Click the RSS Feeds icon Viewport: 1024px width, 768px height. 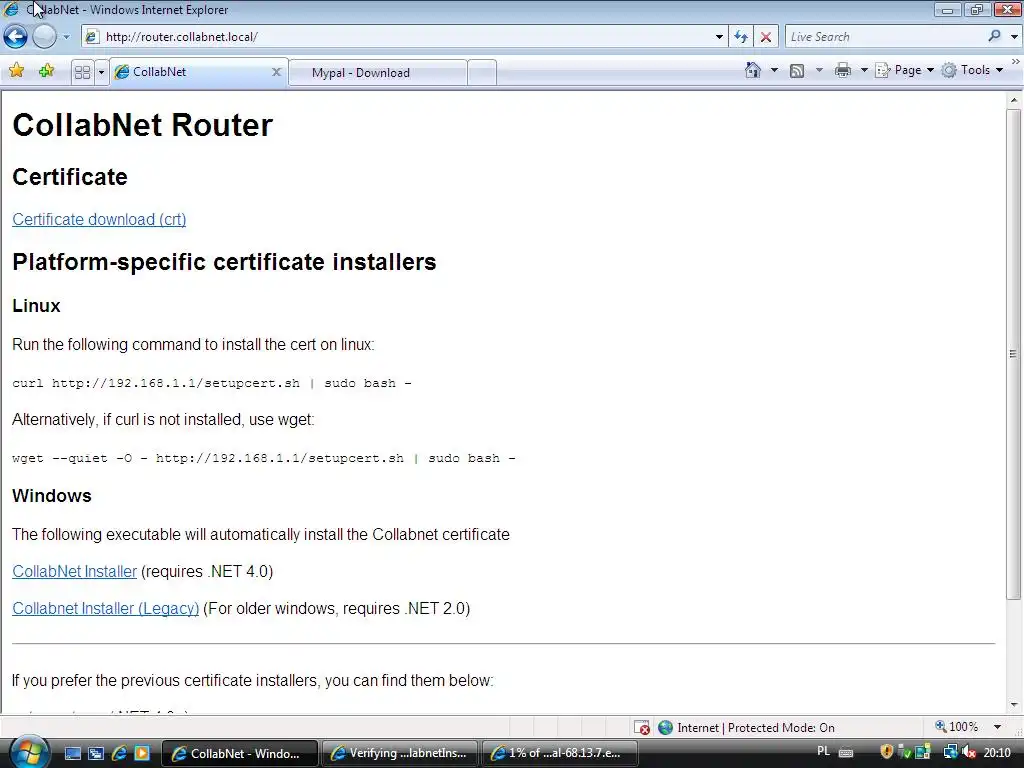(x=797, y=71)
